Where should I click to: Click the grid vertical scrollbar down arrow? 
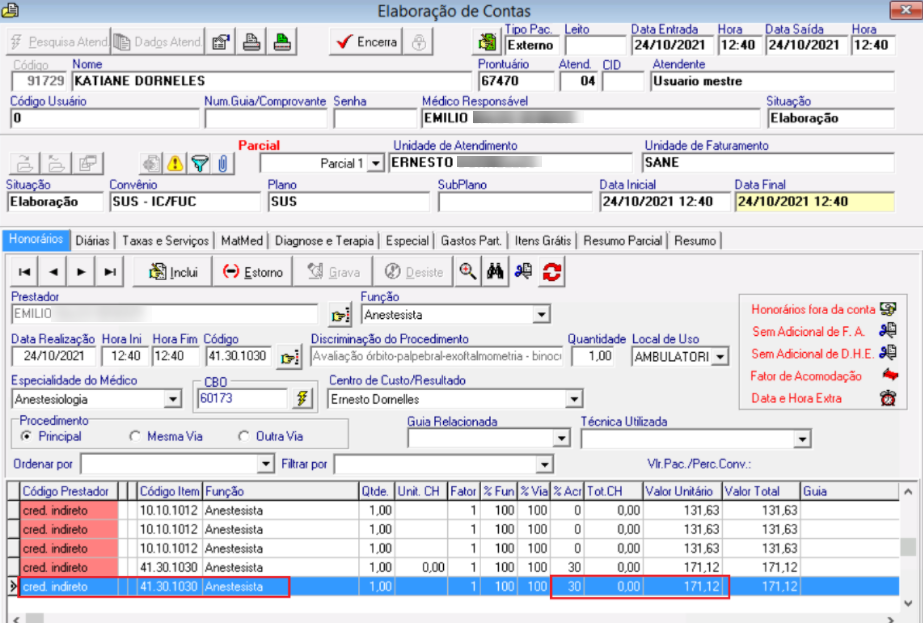tap(908, 603)
